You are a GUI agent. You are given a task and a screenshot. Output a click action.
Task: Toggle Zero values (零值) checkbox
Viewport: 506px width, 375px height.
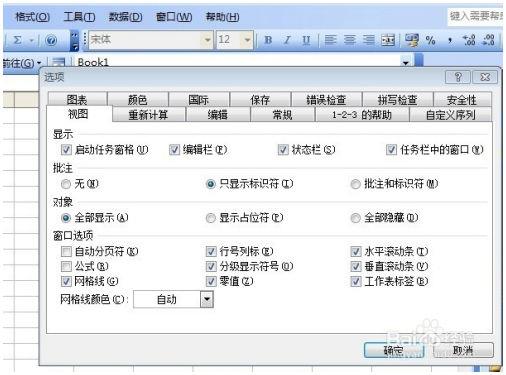211,281
